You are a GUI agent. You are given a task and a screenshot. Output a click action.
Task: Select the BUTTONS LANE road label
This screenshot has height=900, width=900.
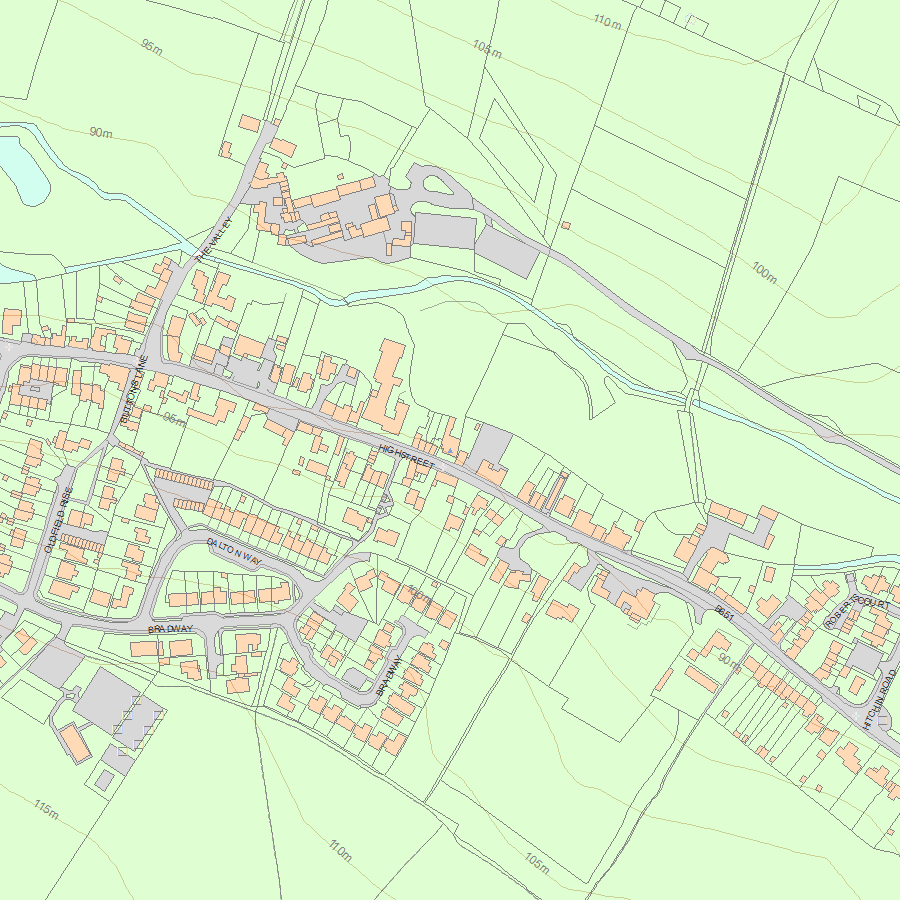pos(134,390)
